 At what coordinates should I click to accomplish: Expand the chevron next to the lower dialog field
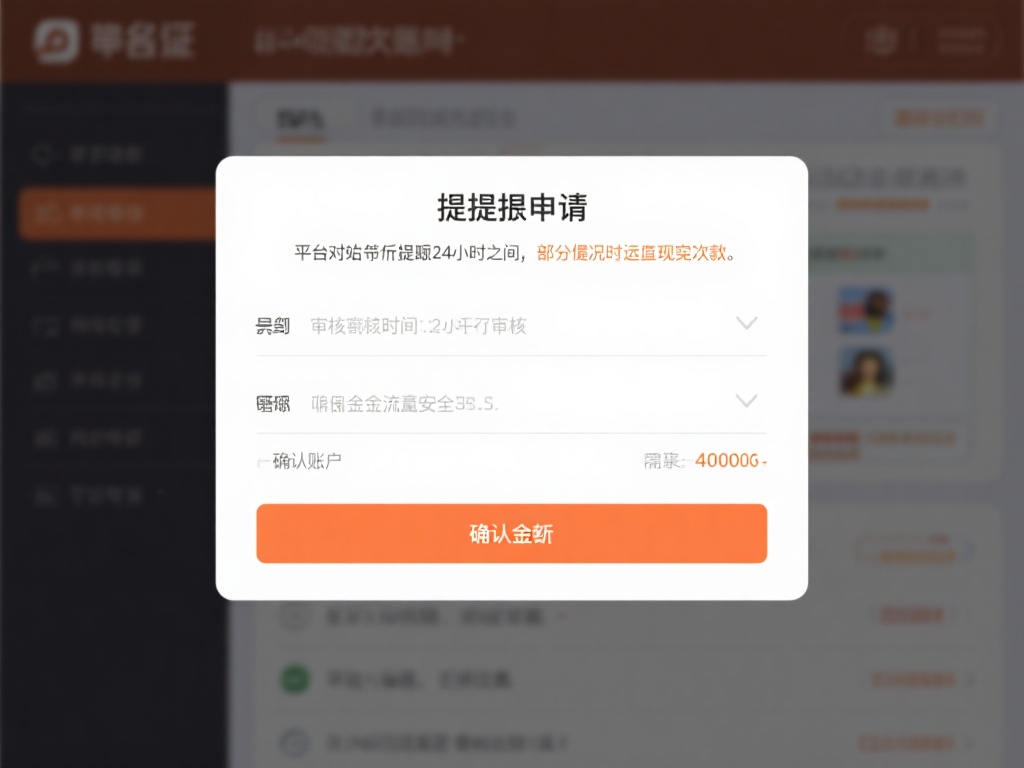(x=746, y=401)
